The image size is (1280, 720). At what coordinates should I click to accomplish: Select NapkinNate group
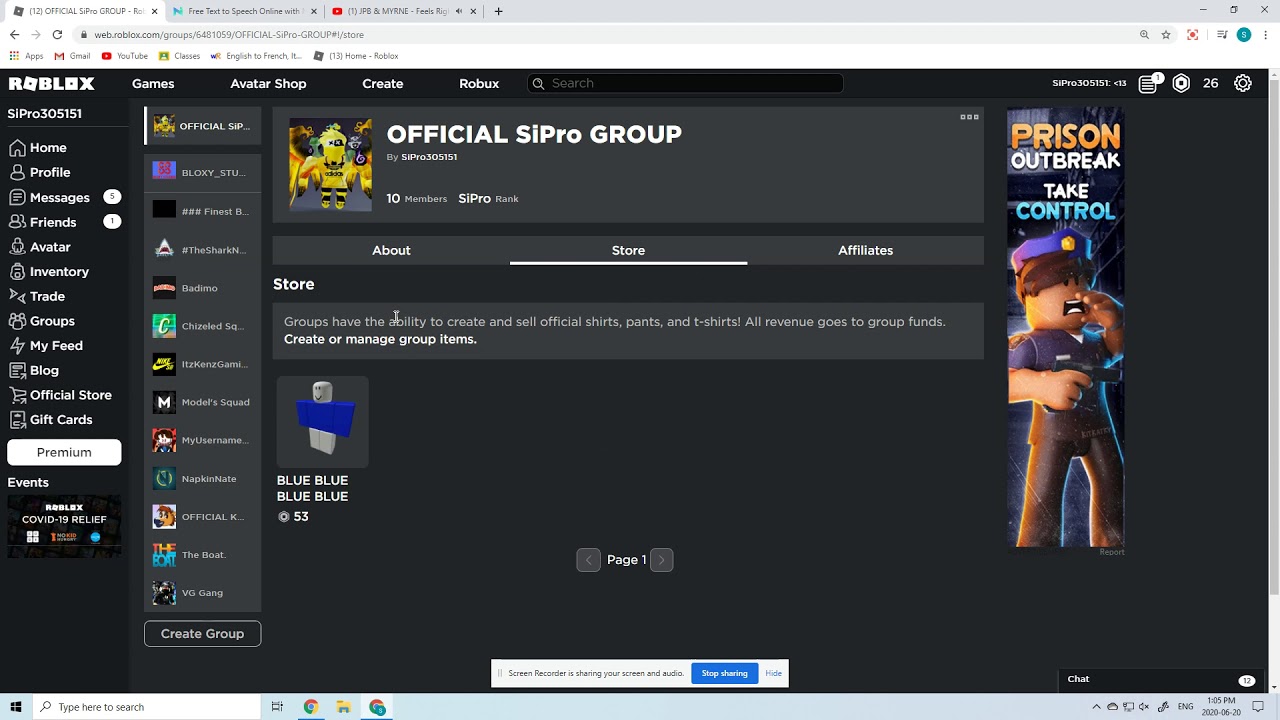(x=203, y=478)
